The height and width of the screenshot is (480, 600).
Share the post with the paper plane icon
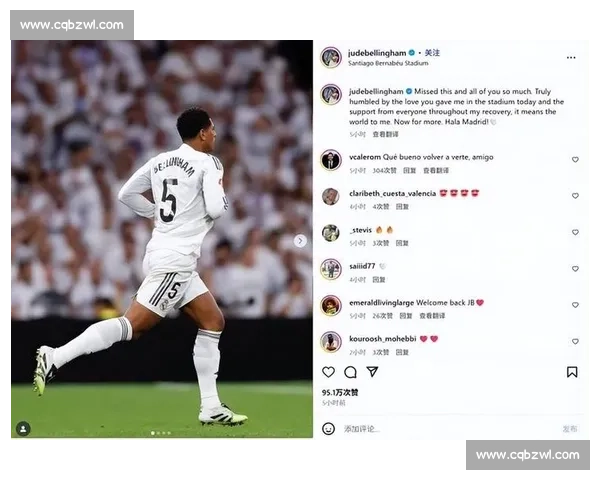(372, 371)
